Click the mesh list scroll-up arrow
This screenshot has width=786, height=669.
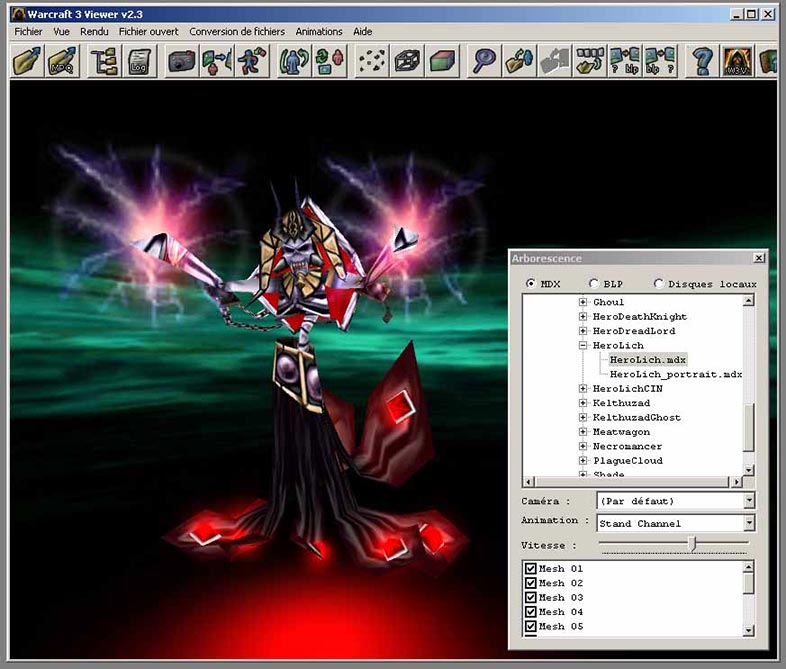coord(748,567)
